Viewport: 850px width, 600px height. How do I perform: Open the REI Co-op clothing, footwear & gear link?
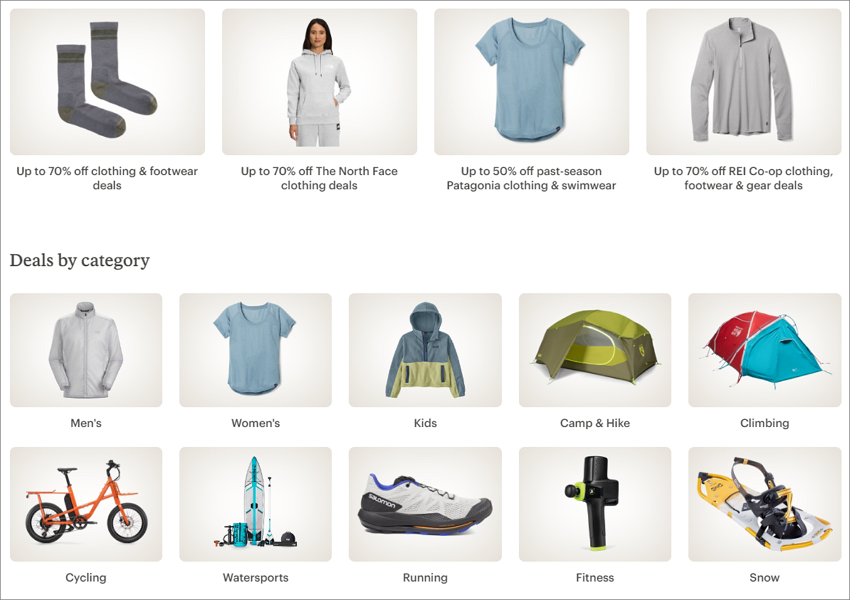point(743,178)
